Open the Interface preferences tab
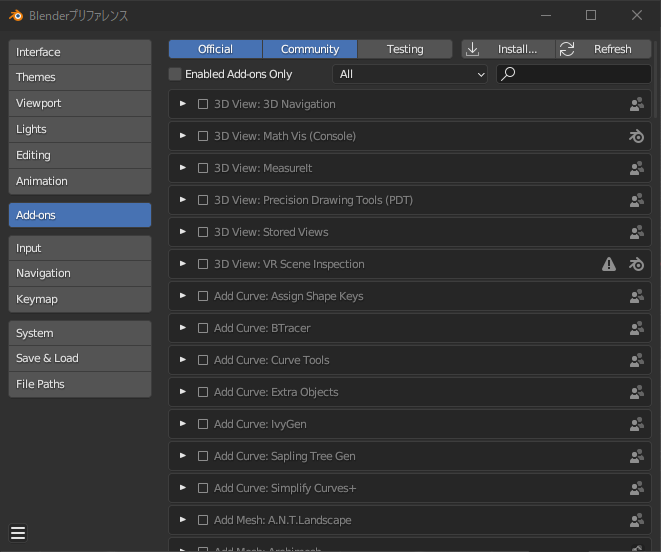 80,52
